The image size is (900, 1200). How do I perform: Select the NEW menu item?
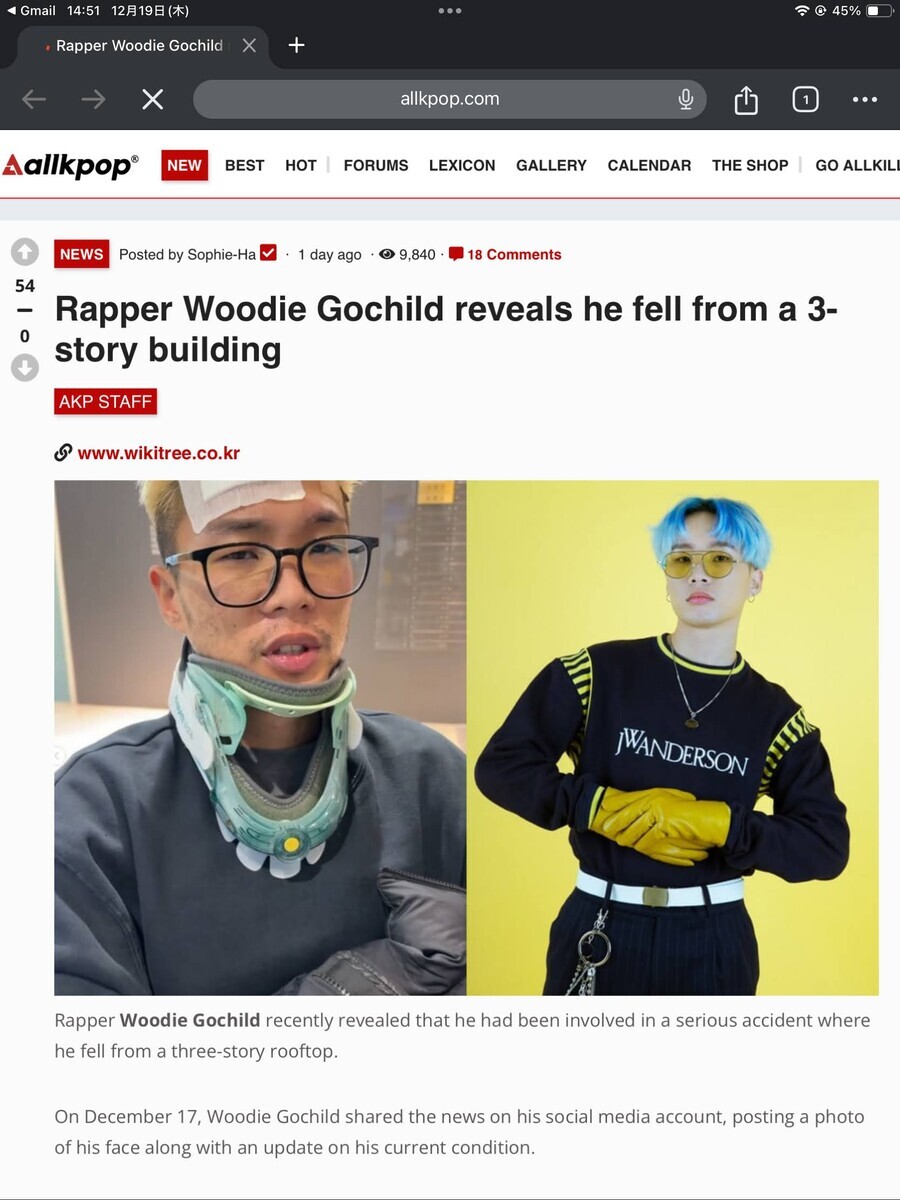[x=184, y=165]
